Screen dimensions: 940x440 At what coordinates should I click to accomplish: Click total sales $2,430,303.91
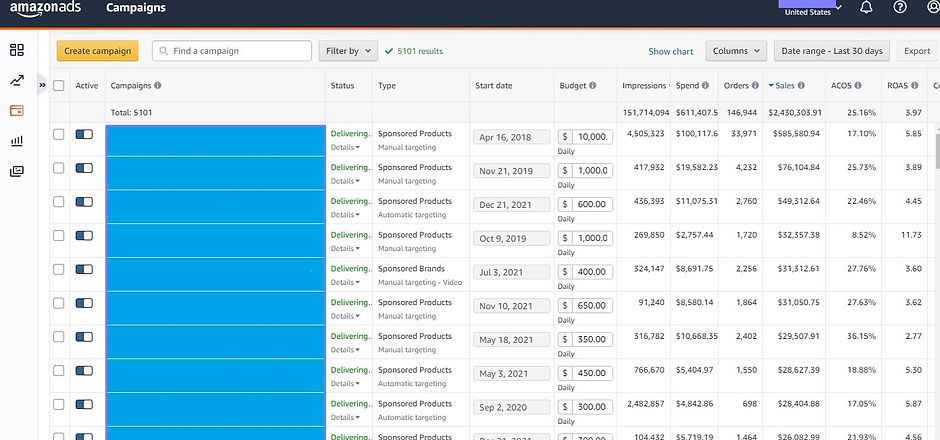[x=796, y=112]
